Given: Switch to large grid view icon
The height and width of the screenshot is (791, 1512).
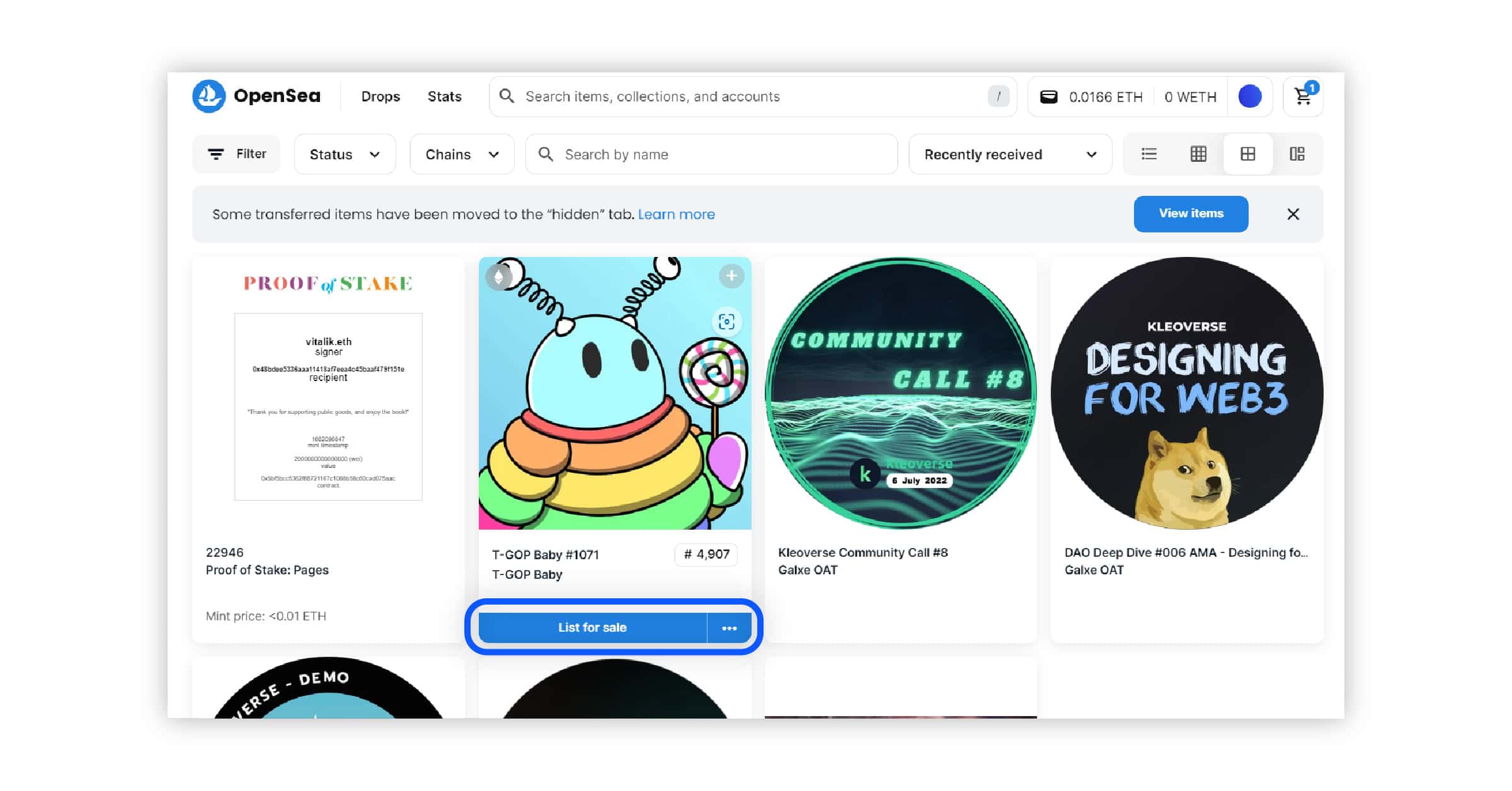Looking at the screenshot, I should 1247,154.
